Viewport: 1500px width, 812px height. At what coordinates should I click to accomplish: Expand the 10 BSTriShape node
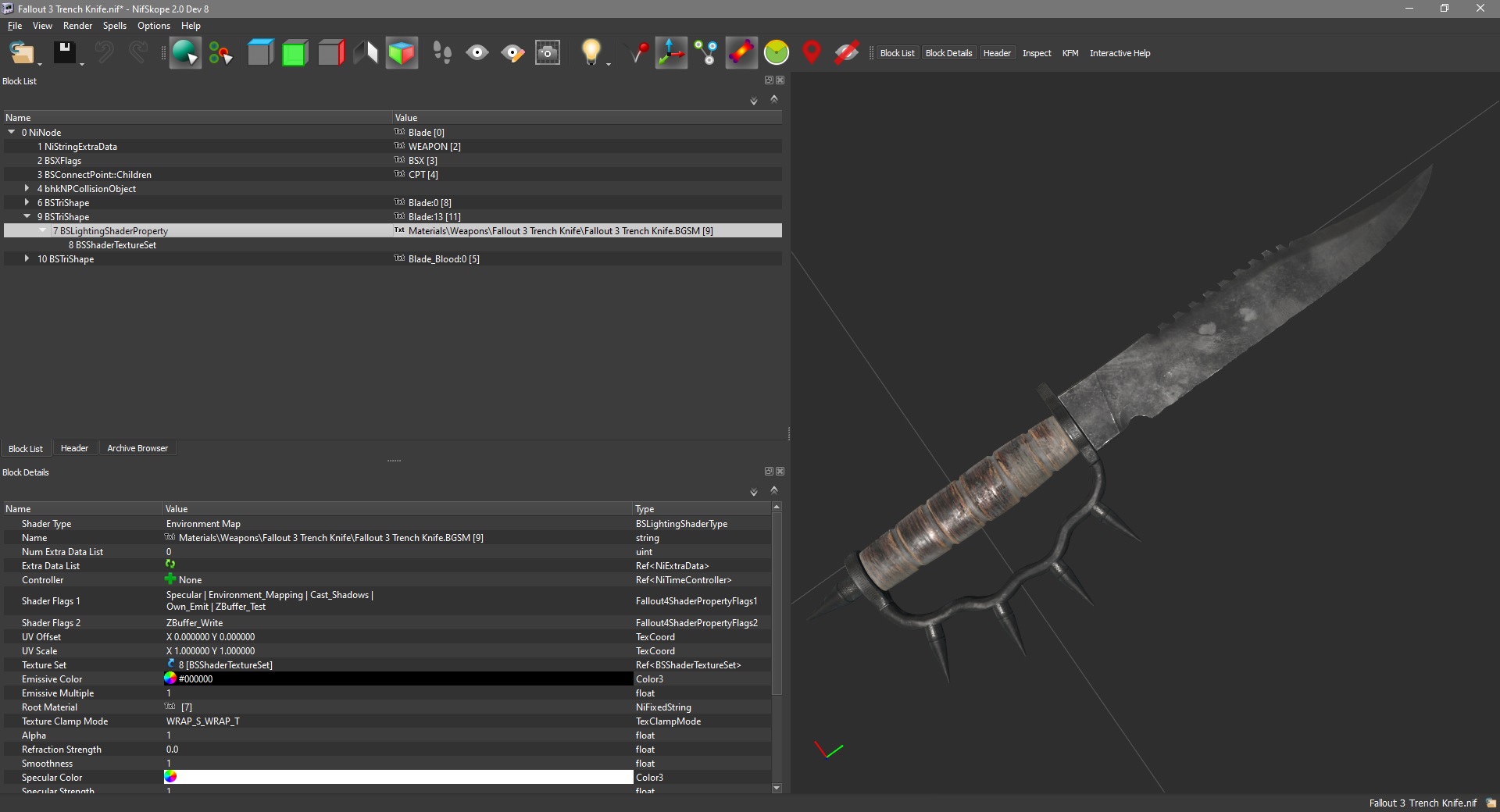(27, 259)
